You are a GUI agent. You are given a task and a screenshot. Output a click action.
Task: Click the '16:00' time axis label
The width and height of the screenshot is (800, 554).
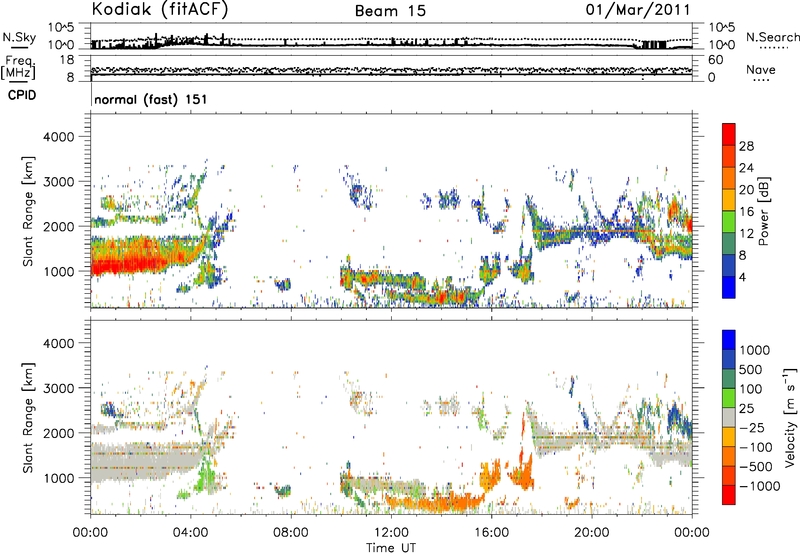pos(491,533)
